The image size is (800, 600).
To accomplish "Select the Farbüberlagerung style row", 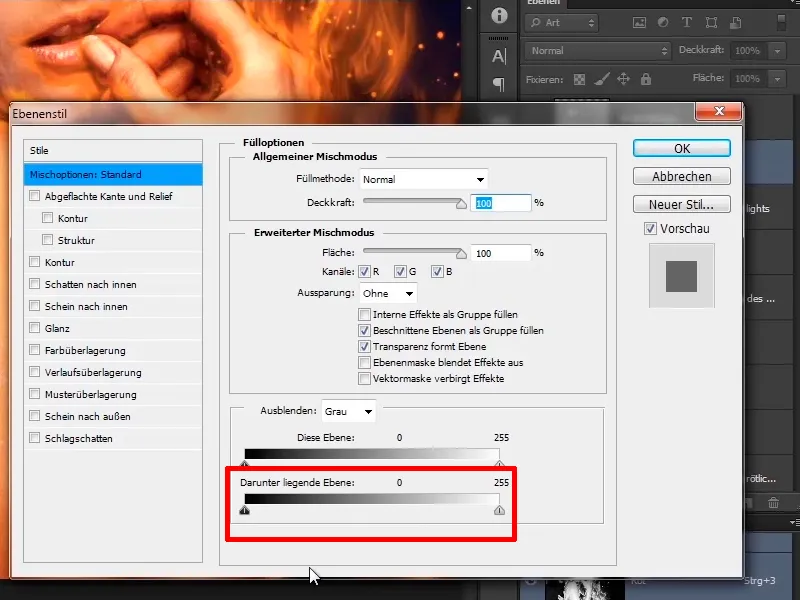I will click(x=113, y=350).
